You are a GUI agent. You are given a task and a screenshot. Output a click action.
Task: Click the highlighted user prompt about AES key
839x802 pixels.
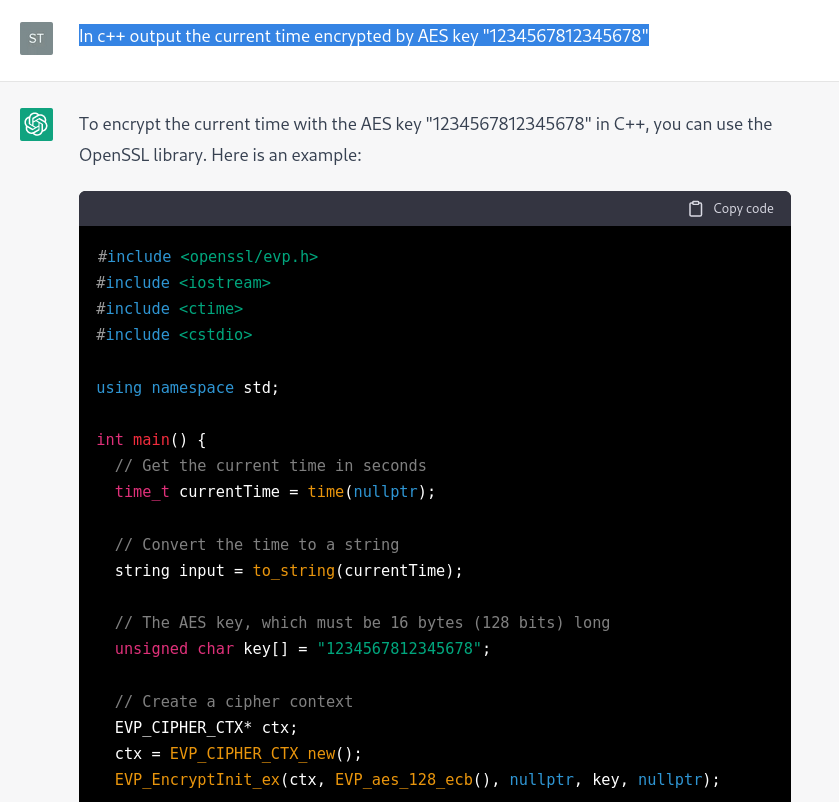[364, 36]
